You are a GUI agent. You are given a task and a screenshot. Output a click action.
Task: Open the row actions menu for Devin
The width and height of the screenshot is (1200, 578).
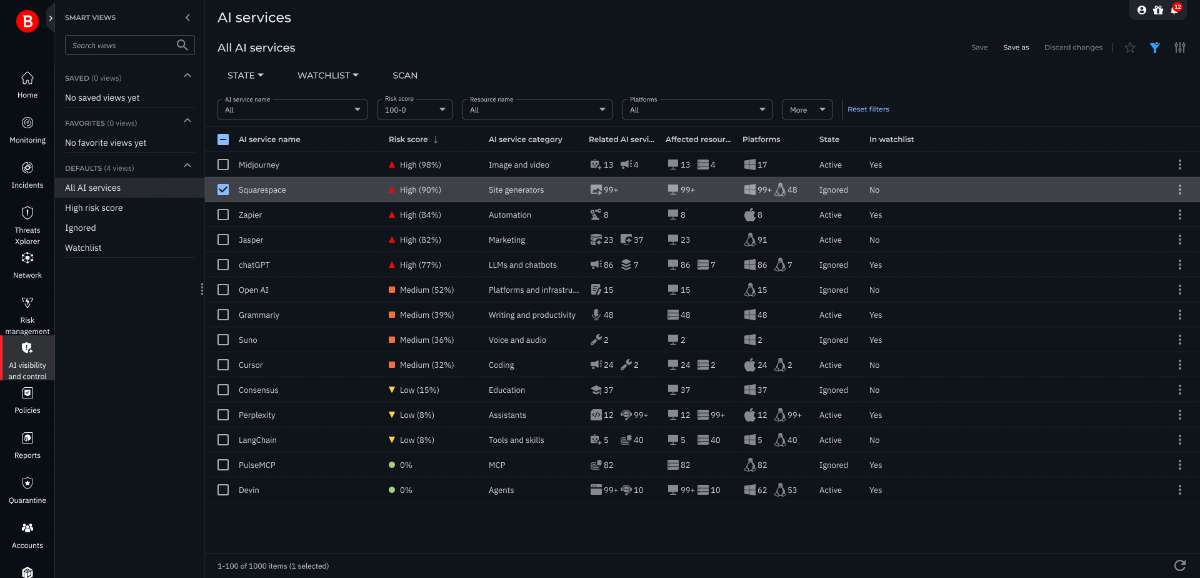coord(1180,490)
